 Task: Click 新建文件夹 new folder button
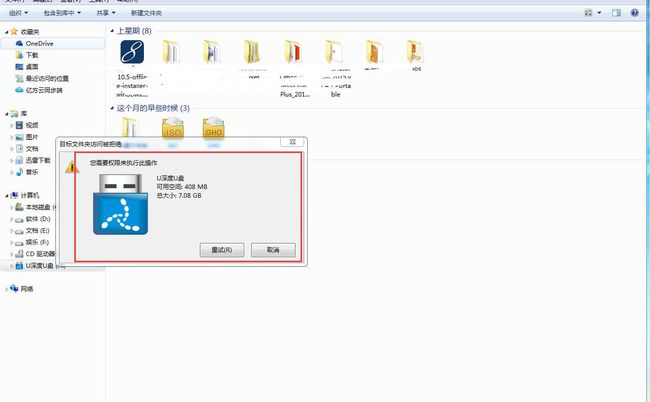point(146,13)
